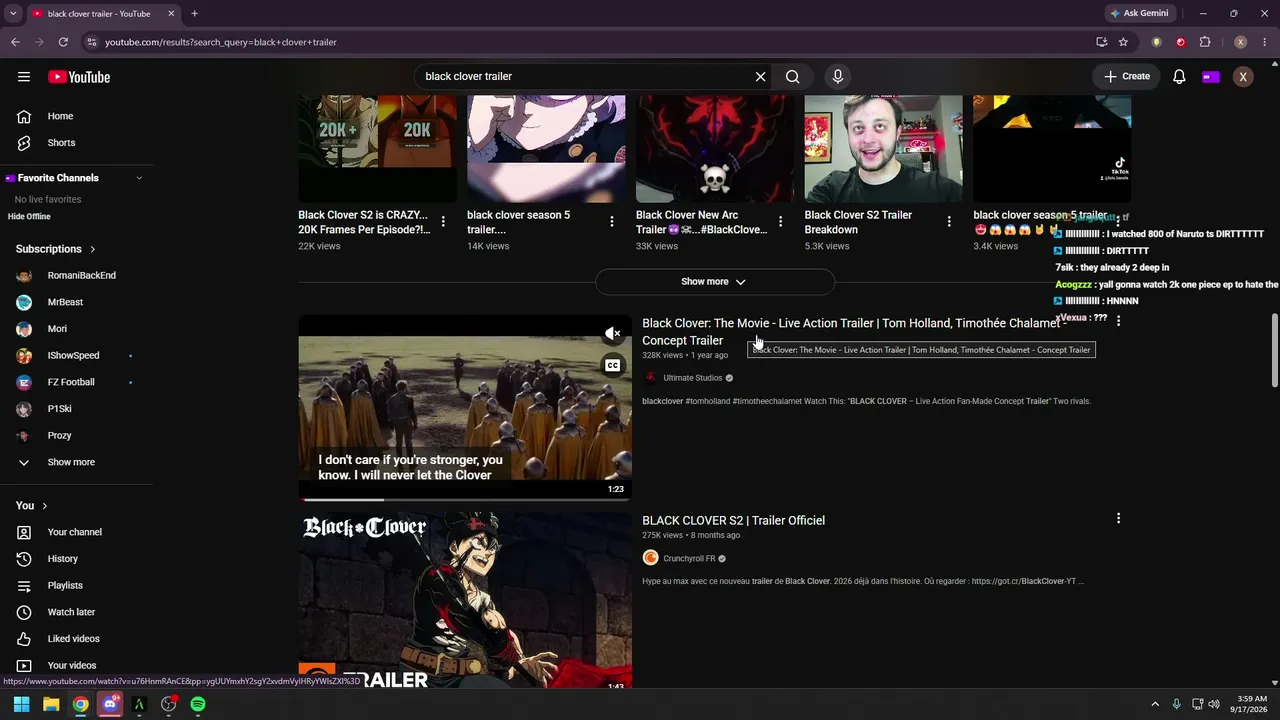Click the magnifying glass search button
Viewport: 1280px width, 720px height.
793,77
